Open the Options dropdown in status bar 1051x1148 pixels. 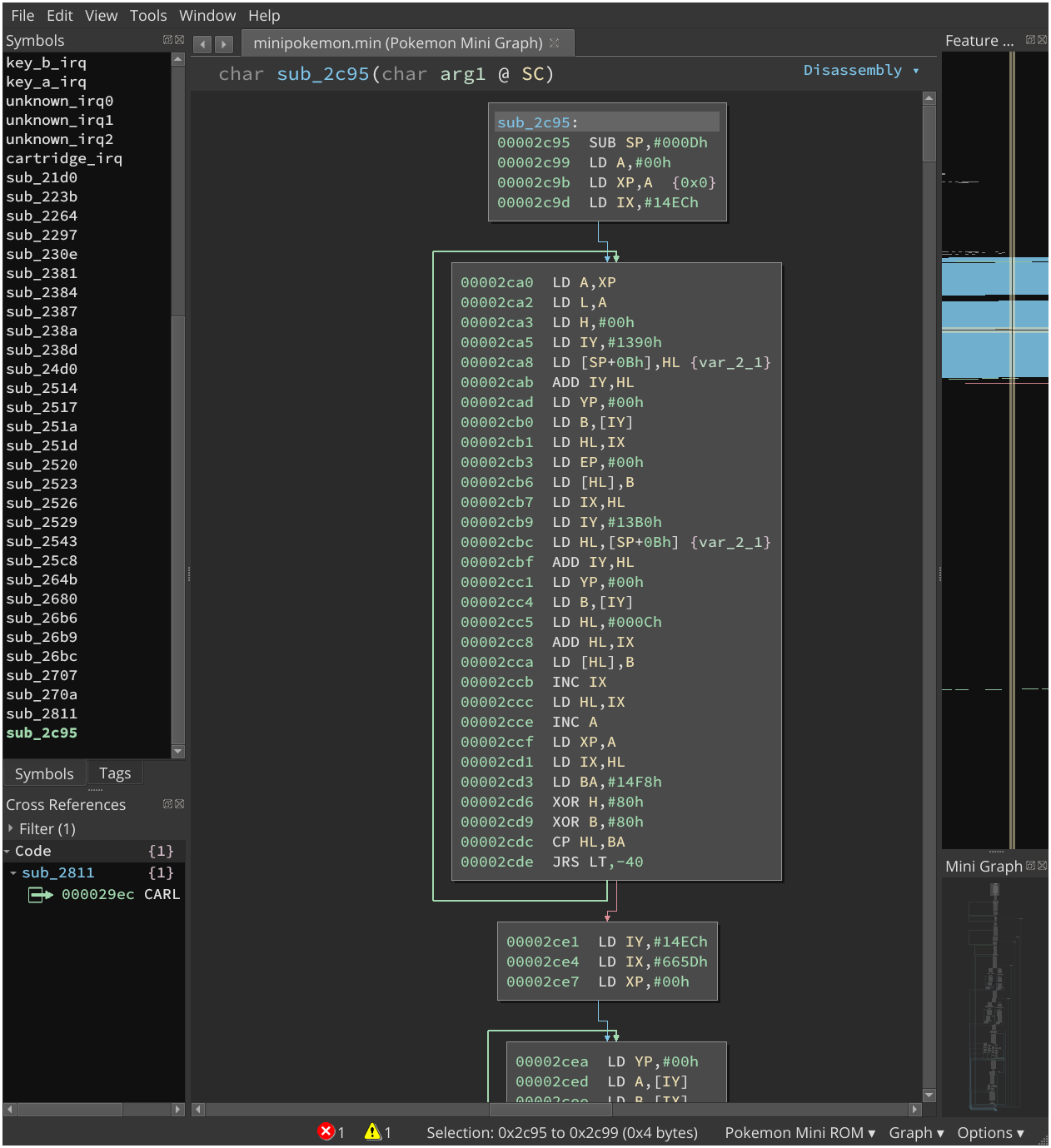pyautogui.click(x=990, y=1133)
